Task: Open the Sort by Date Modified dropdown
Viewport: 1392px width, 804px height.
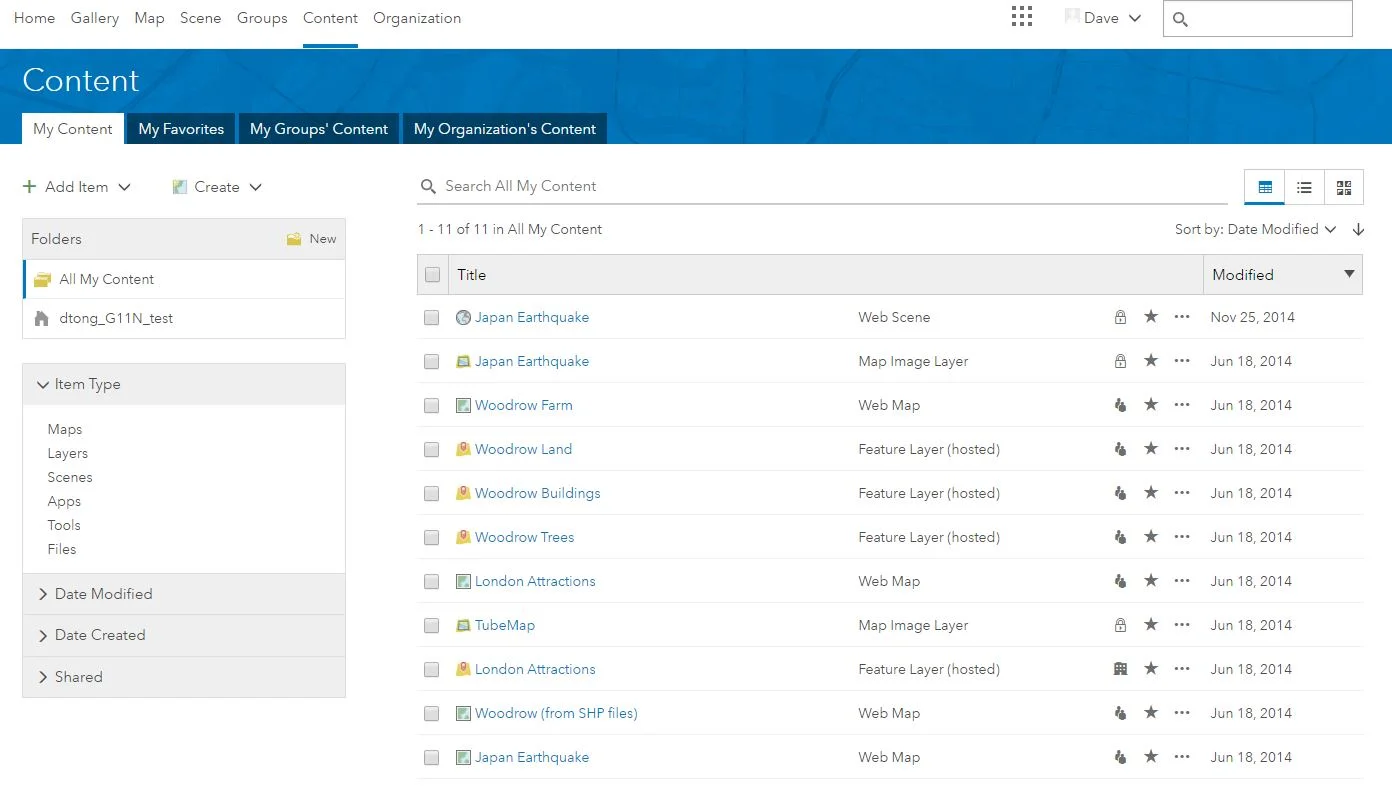Action: coord(1255,229)
